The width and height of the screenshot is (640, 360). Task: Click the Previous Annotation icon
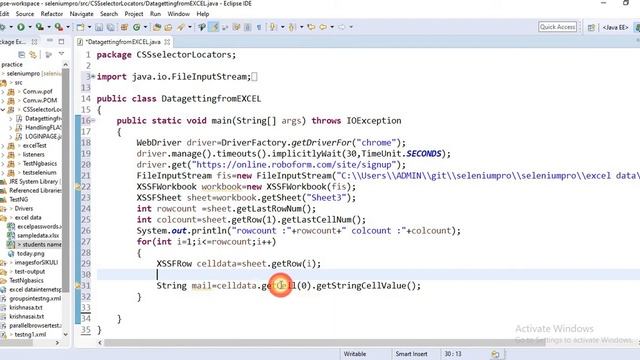(292, 27)
